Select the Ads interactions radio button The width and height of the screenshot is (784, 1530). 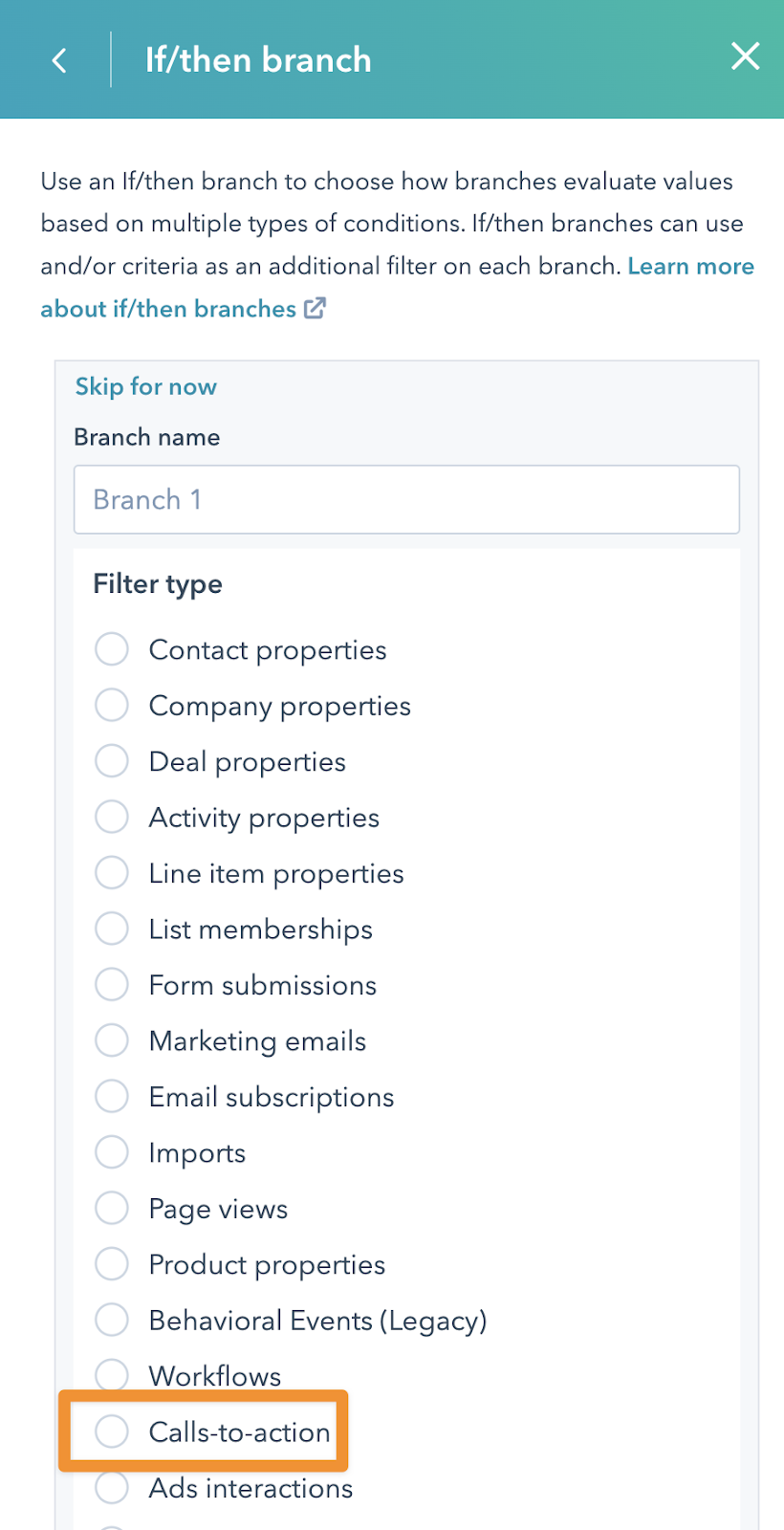tap(112, 1488)
